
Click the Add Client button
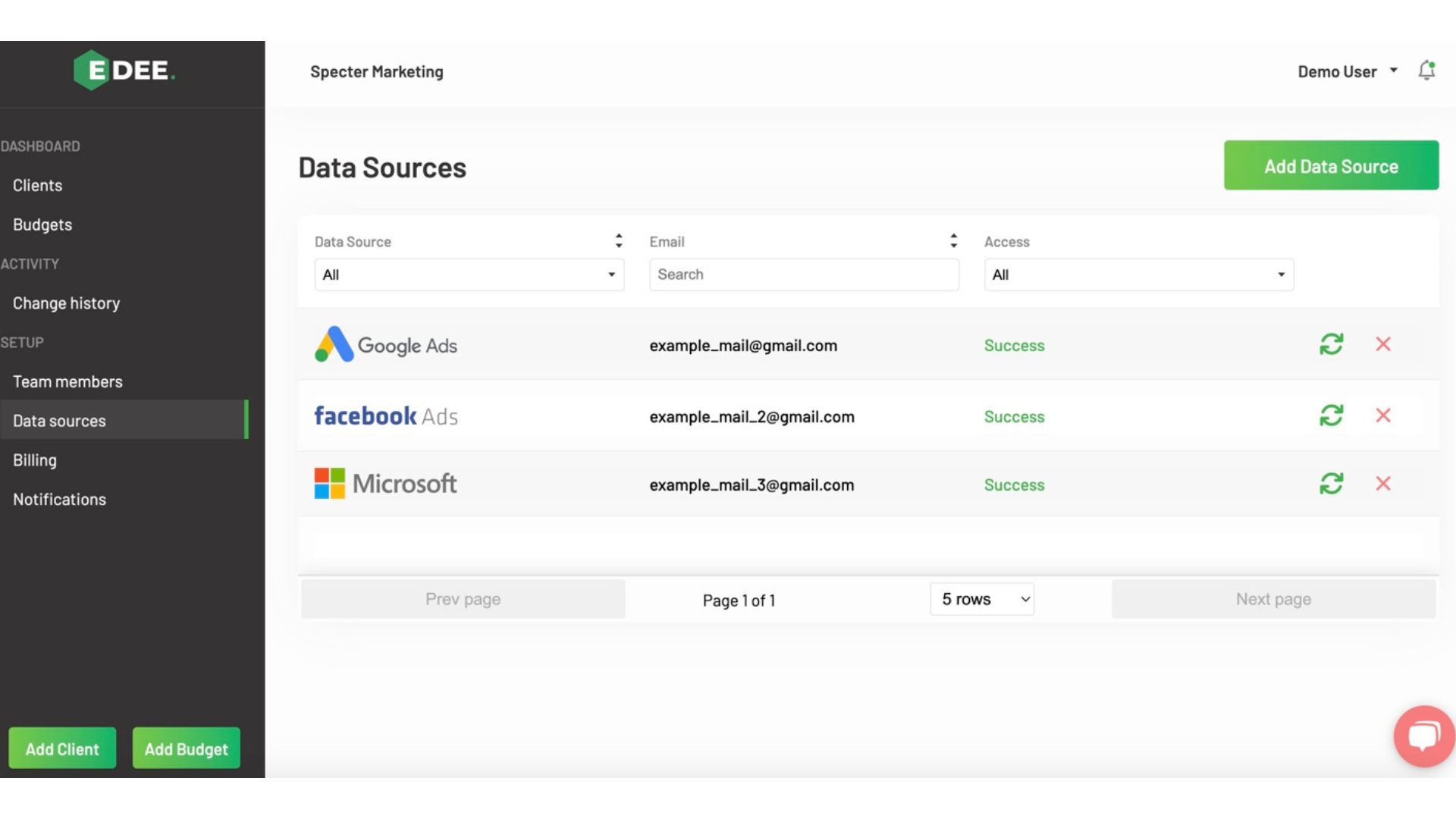pos(62,748)
